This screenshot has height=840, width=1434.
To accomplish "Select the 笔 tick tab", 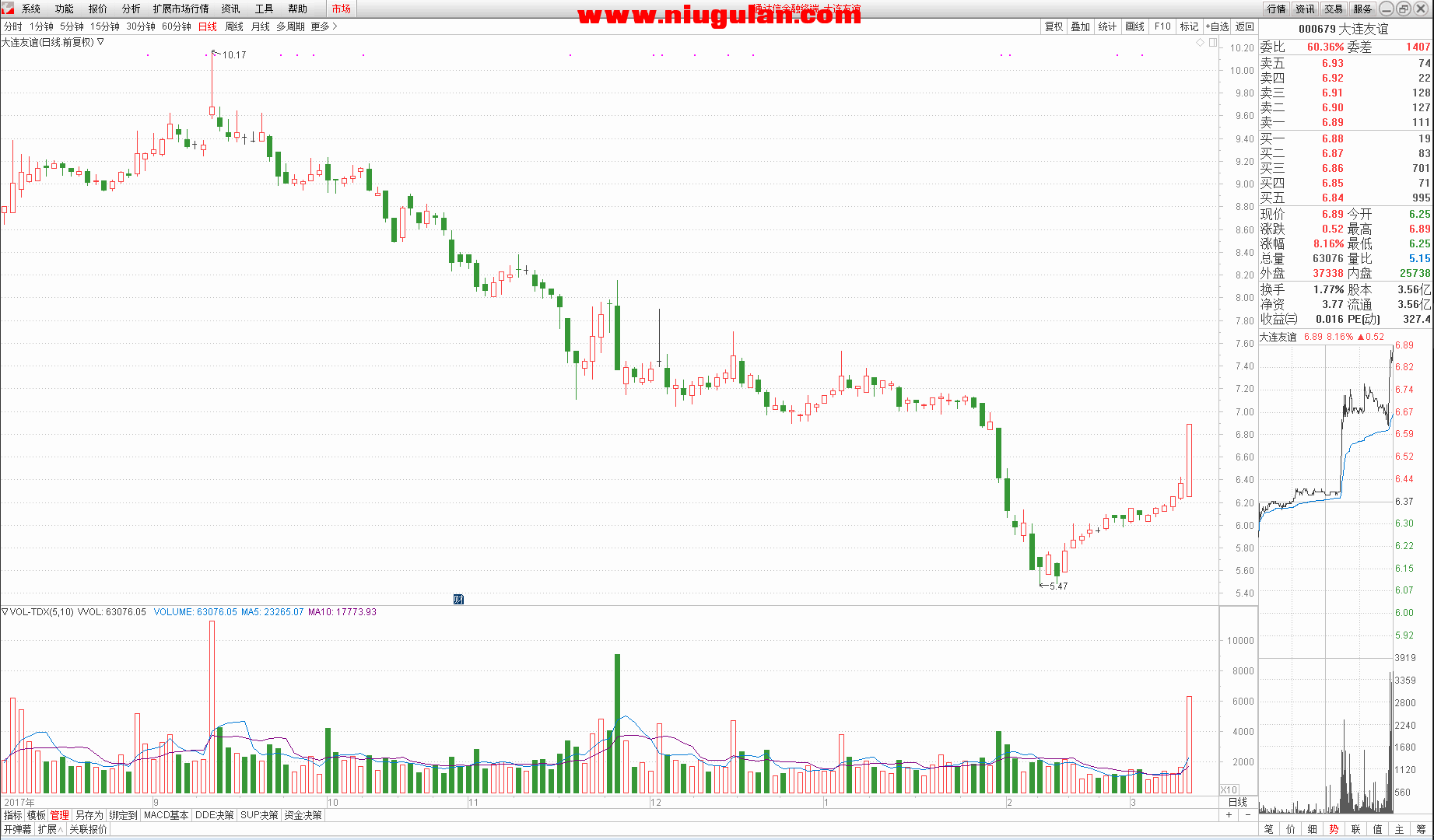I will coord(1269,829).
